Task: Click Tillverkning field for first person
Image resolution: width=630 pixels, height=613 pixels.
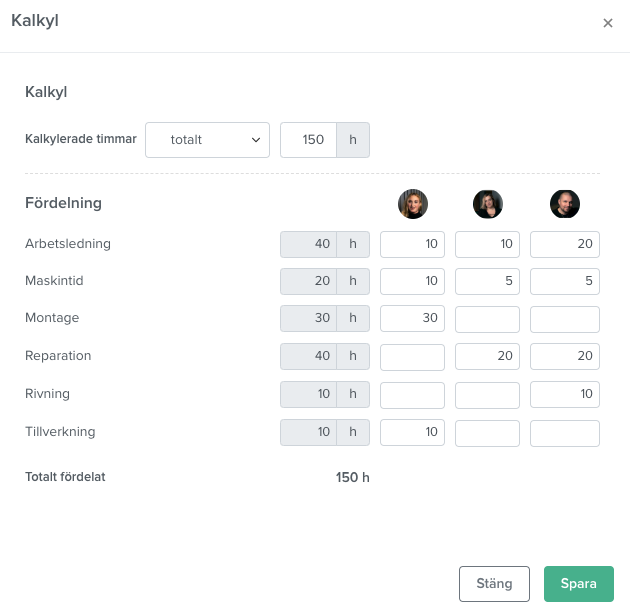Action: pos(412,433)
